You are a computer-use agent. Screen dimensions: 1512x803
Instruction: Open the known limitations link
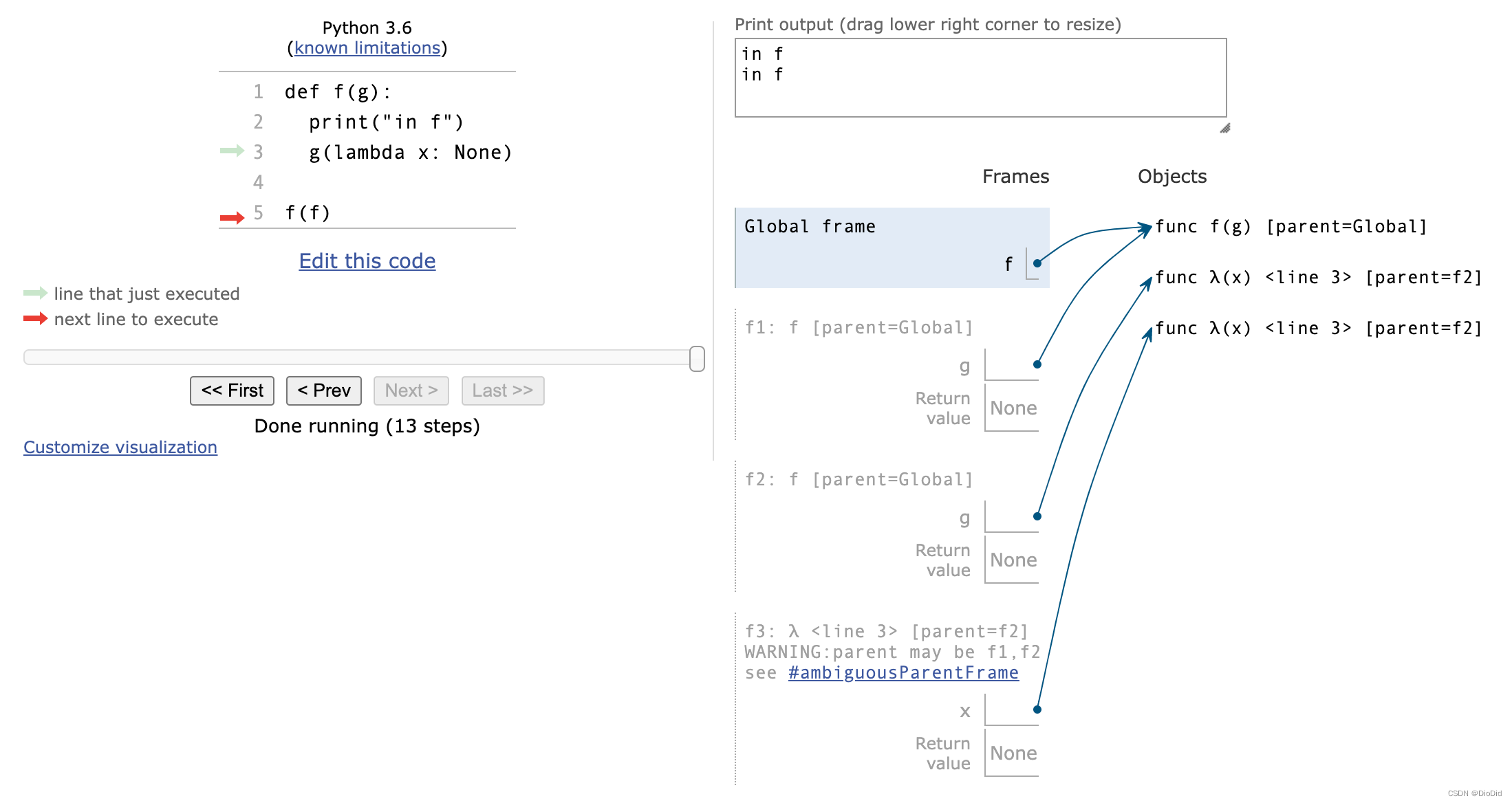coord(367,48)
